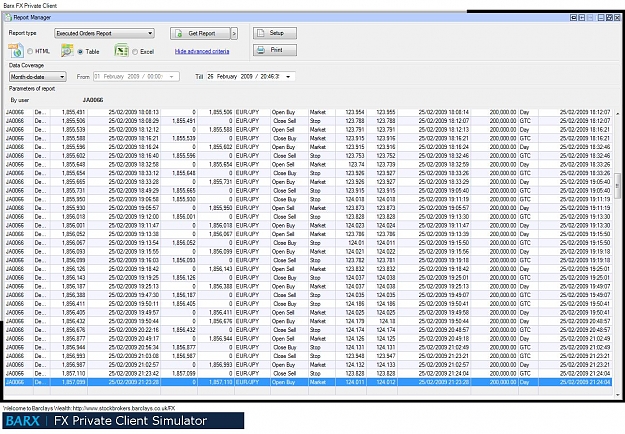
Task: Click Hide advanced criteria link
Action: click(202, 51)
